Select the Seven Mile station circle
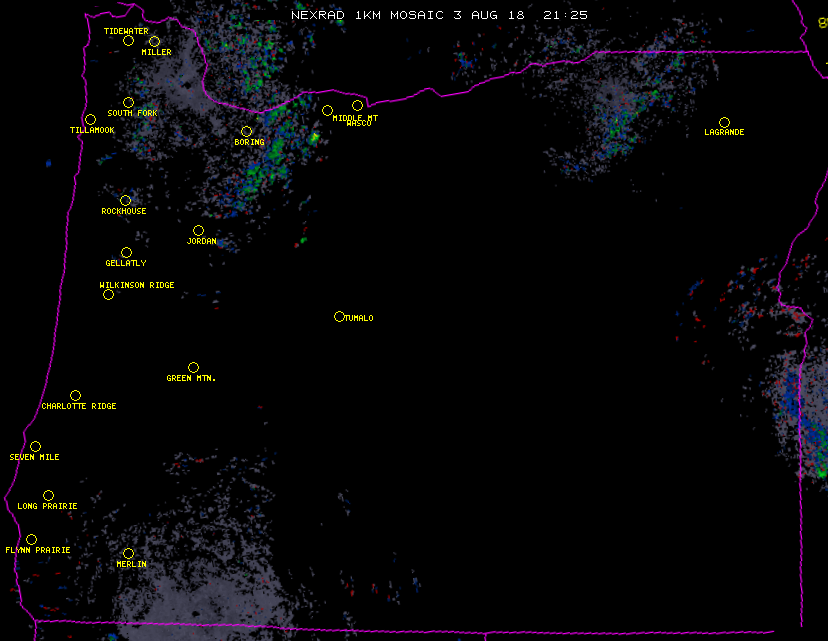Viewport: 828px width, 641px height. [x=35, y=447]
